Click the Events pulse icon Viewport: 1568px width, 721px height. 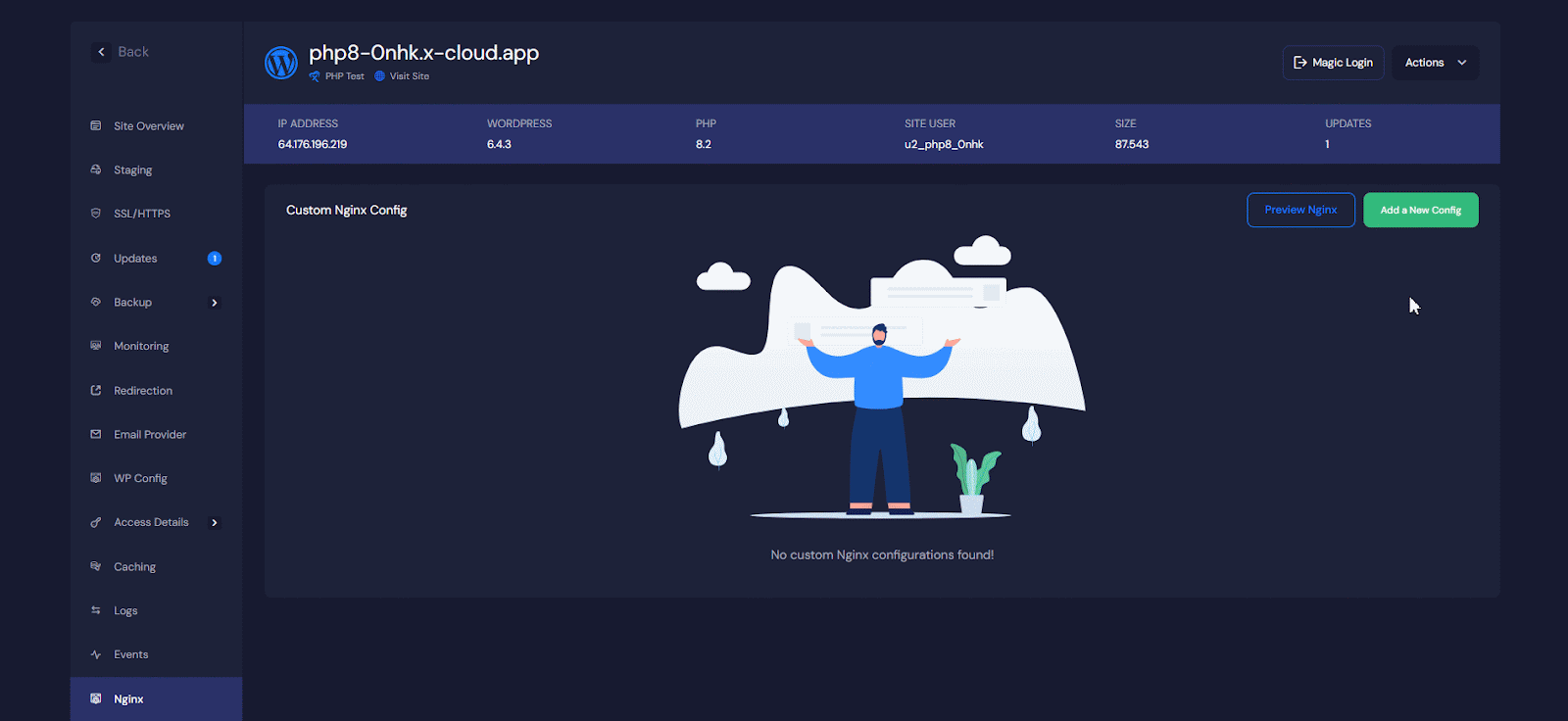point(96,654)
